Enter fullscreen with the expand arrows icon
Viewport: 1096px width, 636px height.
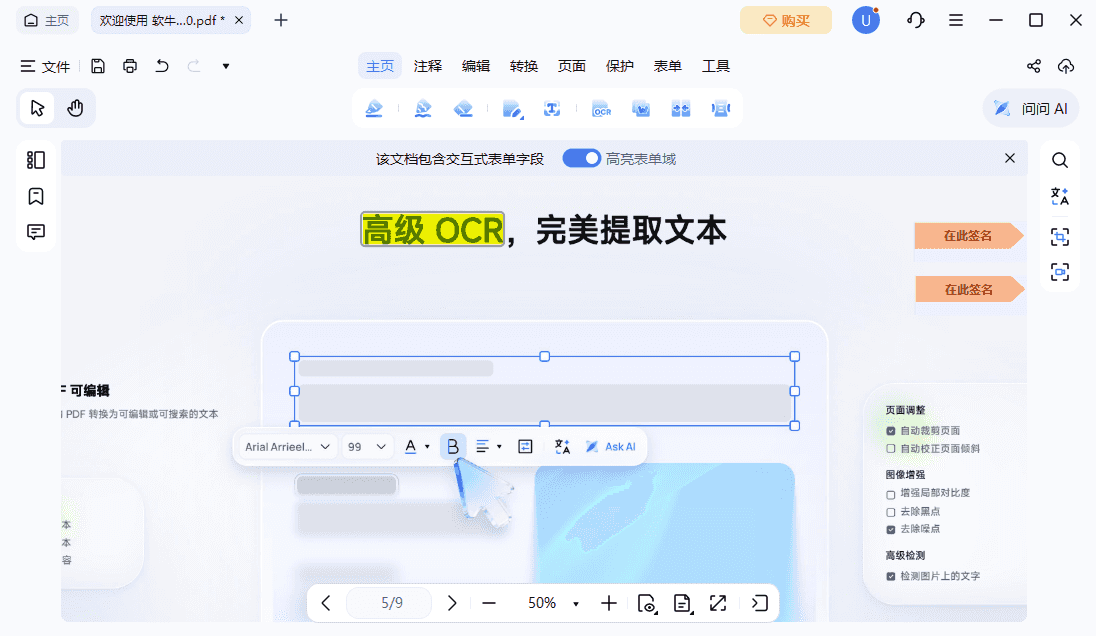click(718, 602)
